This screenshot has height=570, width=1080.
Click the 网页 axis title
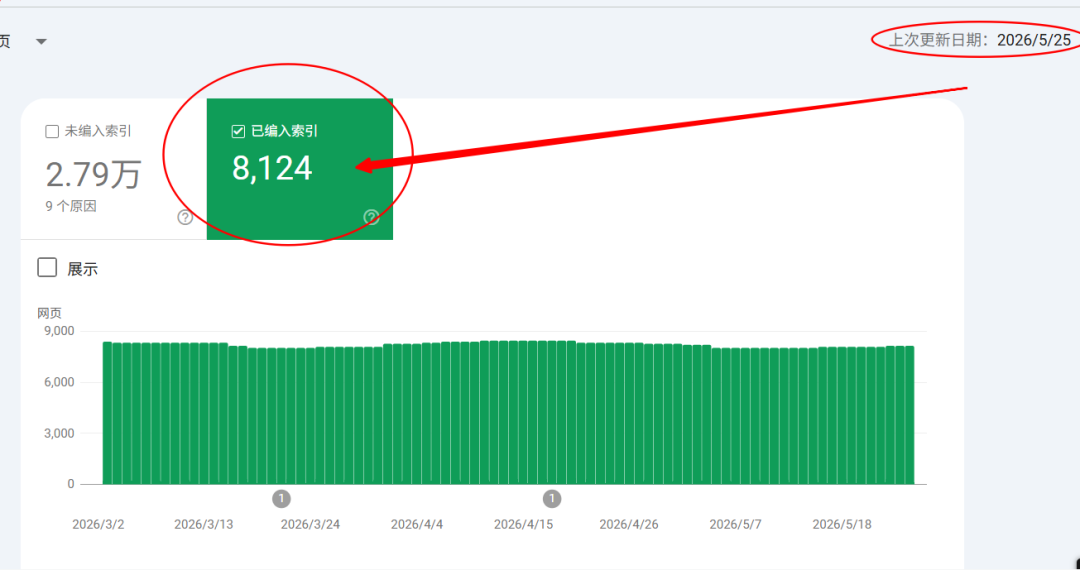pos(49,313)
